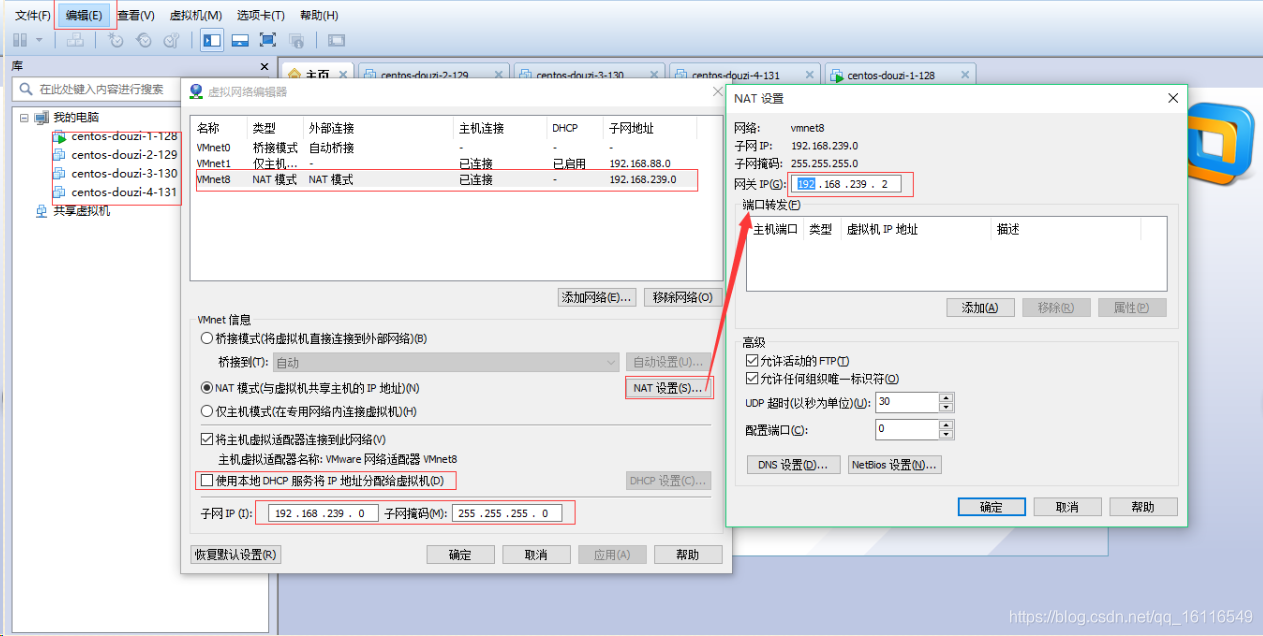The image size is (1263, 636).
Task: Click the take snapshot toolbar icon
Action: coord(116,40)
